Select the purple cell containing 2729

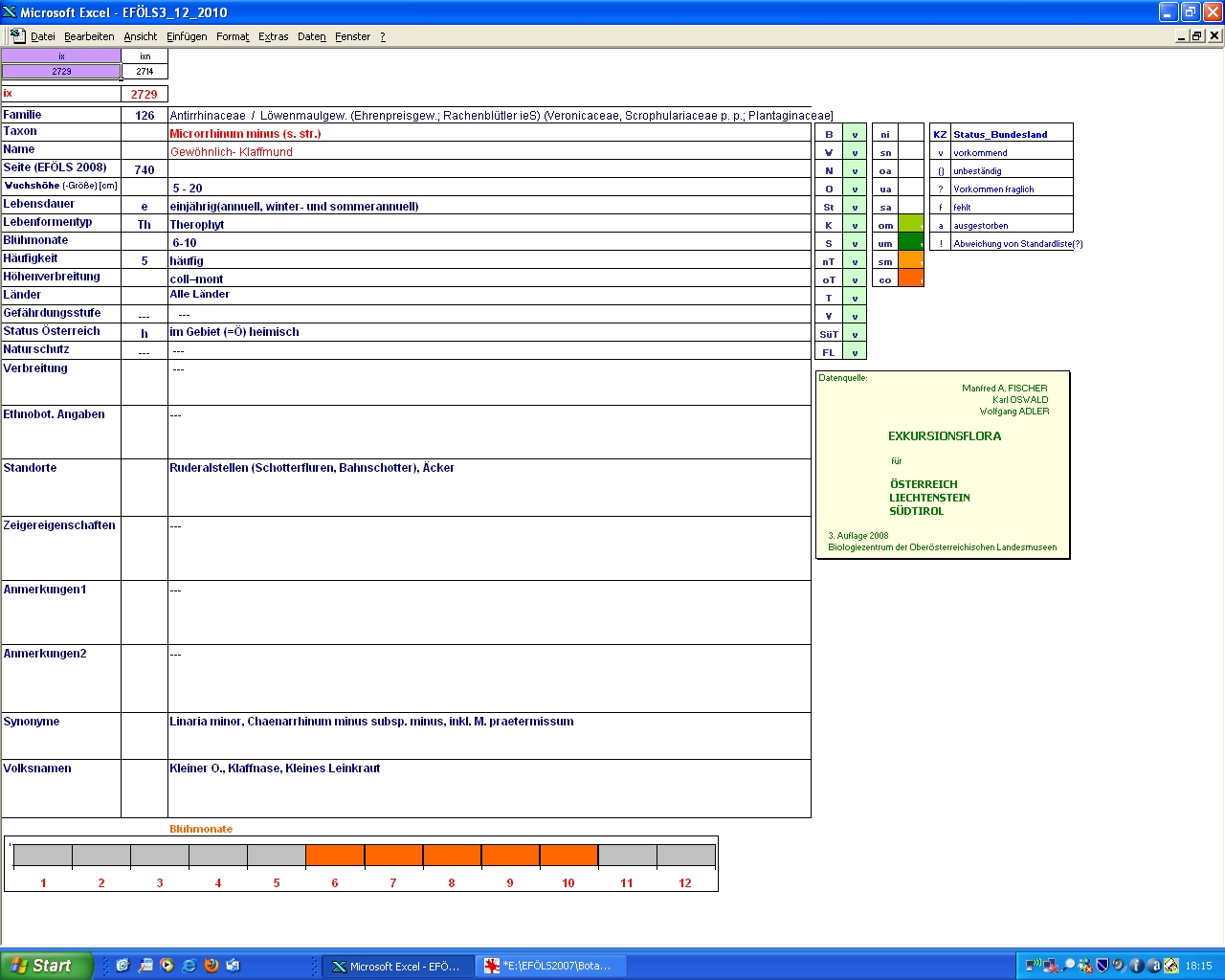point(61,71)
